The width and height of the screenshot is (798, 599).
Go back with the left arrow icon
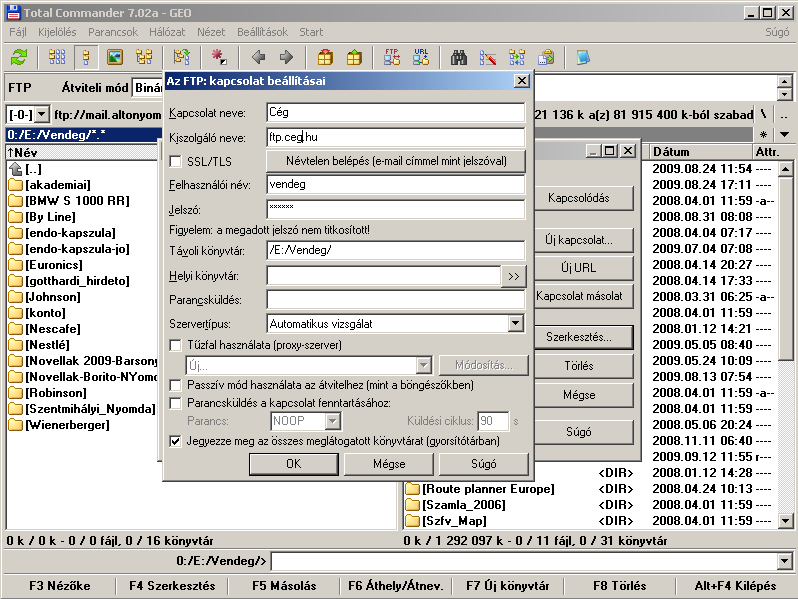pyautogui.click(x=259, y=57)
